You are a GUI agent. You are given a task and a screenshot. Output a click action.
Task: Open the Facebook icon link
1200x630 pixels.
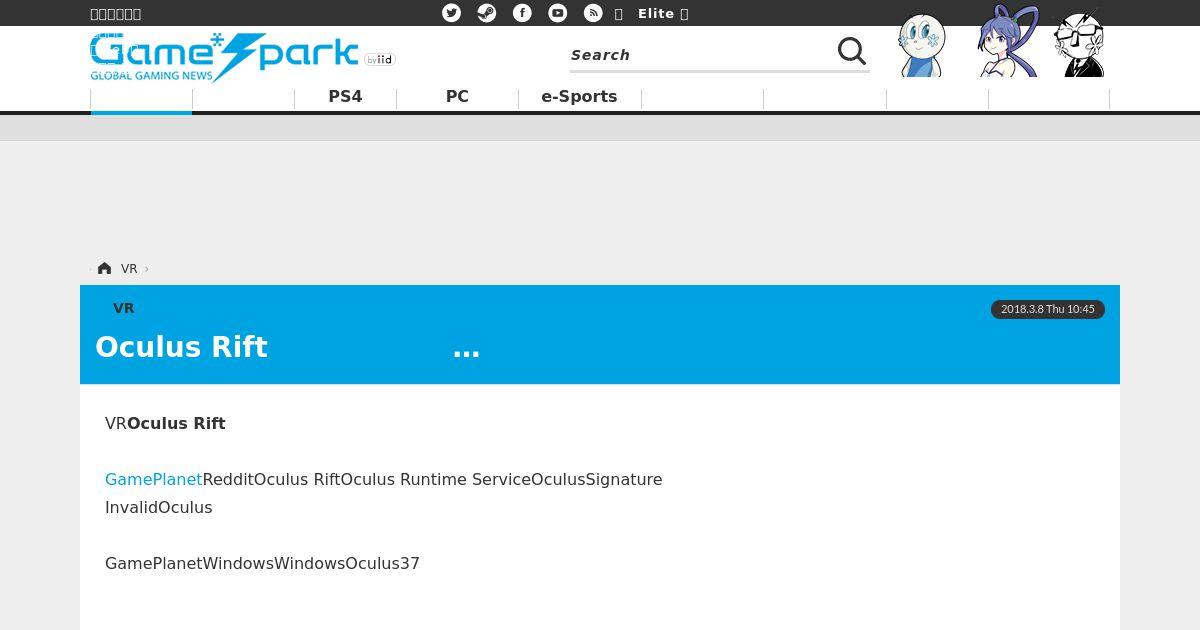click(x=522, y=13)
